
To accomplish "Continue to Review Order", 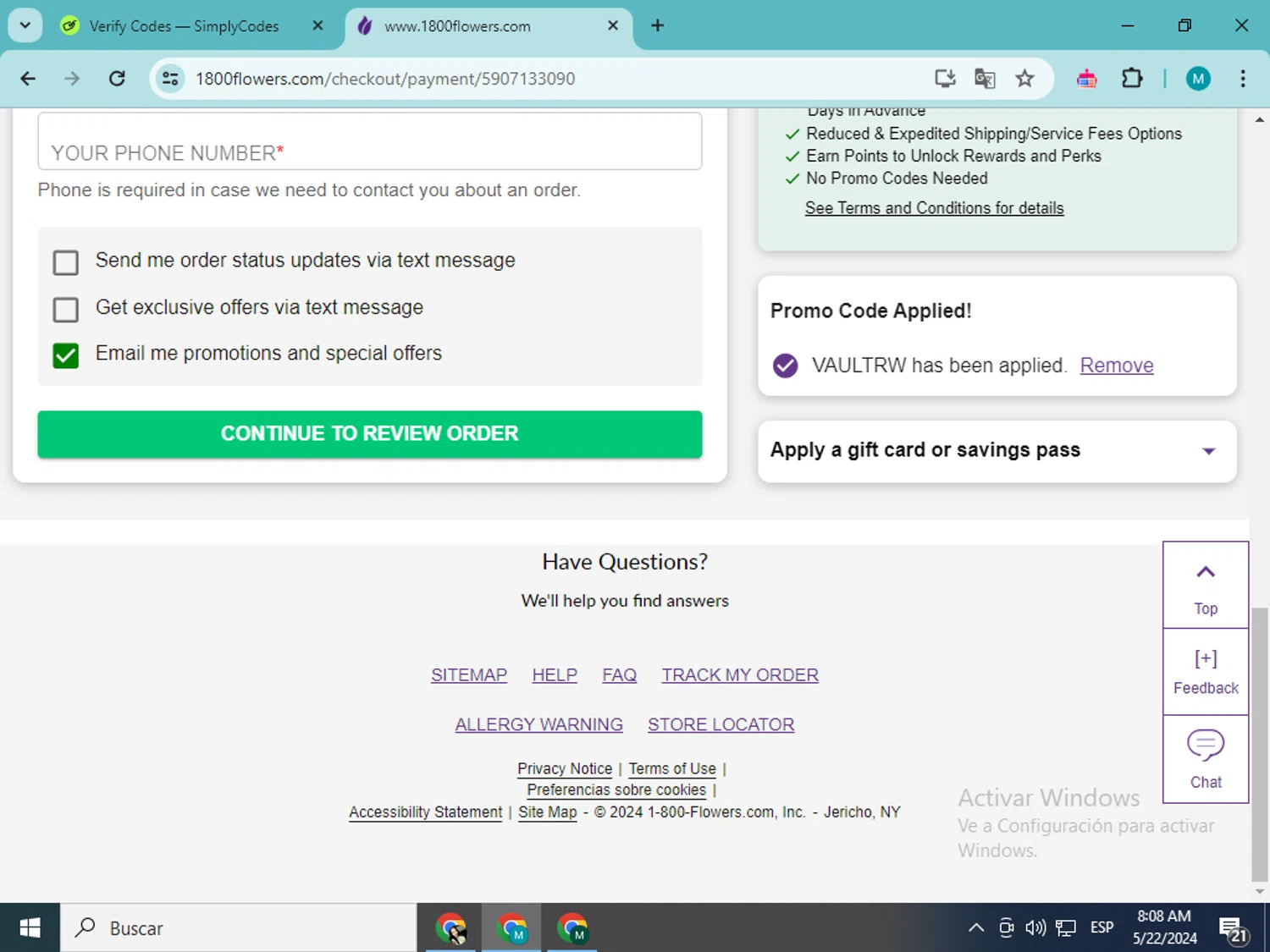I will (x=370, y=434).
